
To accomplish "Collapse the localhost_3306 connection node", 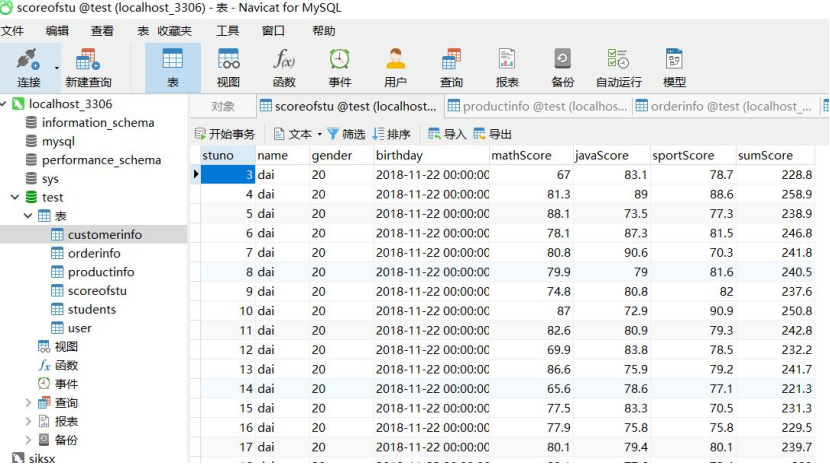I will click(4, 104).
